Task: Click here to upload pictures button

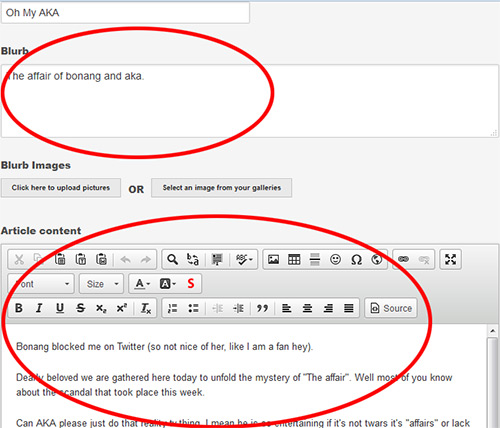Action: click(61, 188)
